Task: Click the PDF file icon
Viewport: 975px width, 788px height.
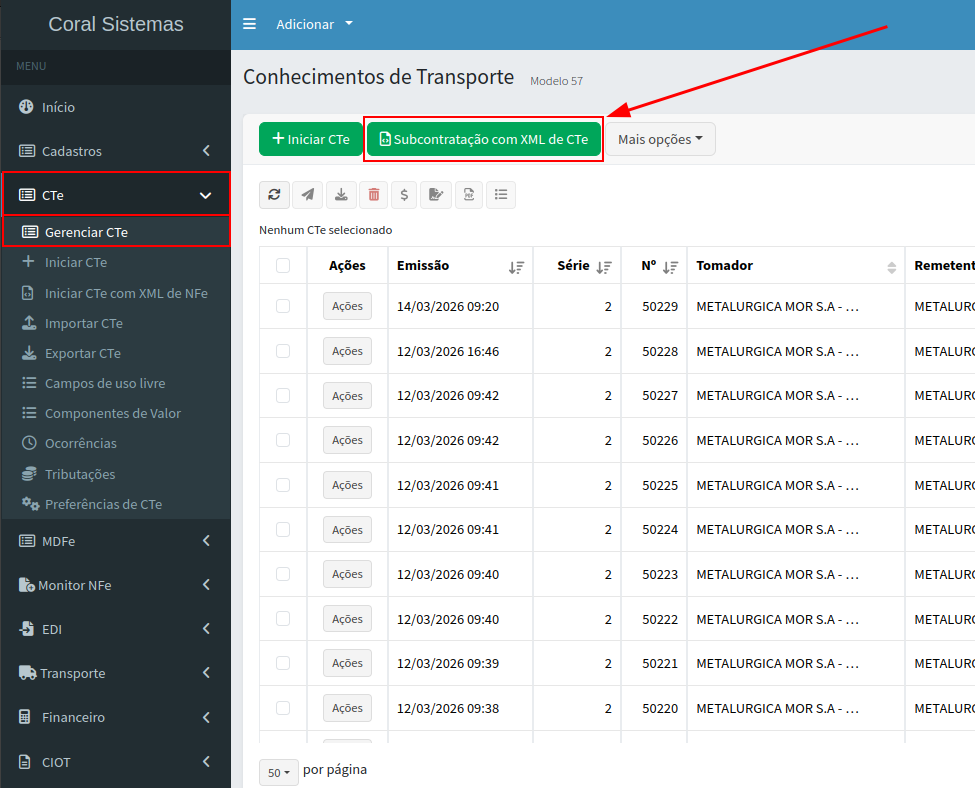Action: (x=469, y=195)
